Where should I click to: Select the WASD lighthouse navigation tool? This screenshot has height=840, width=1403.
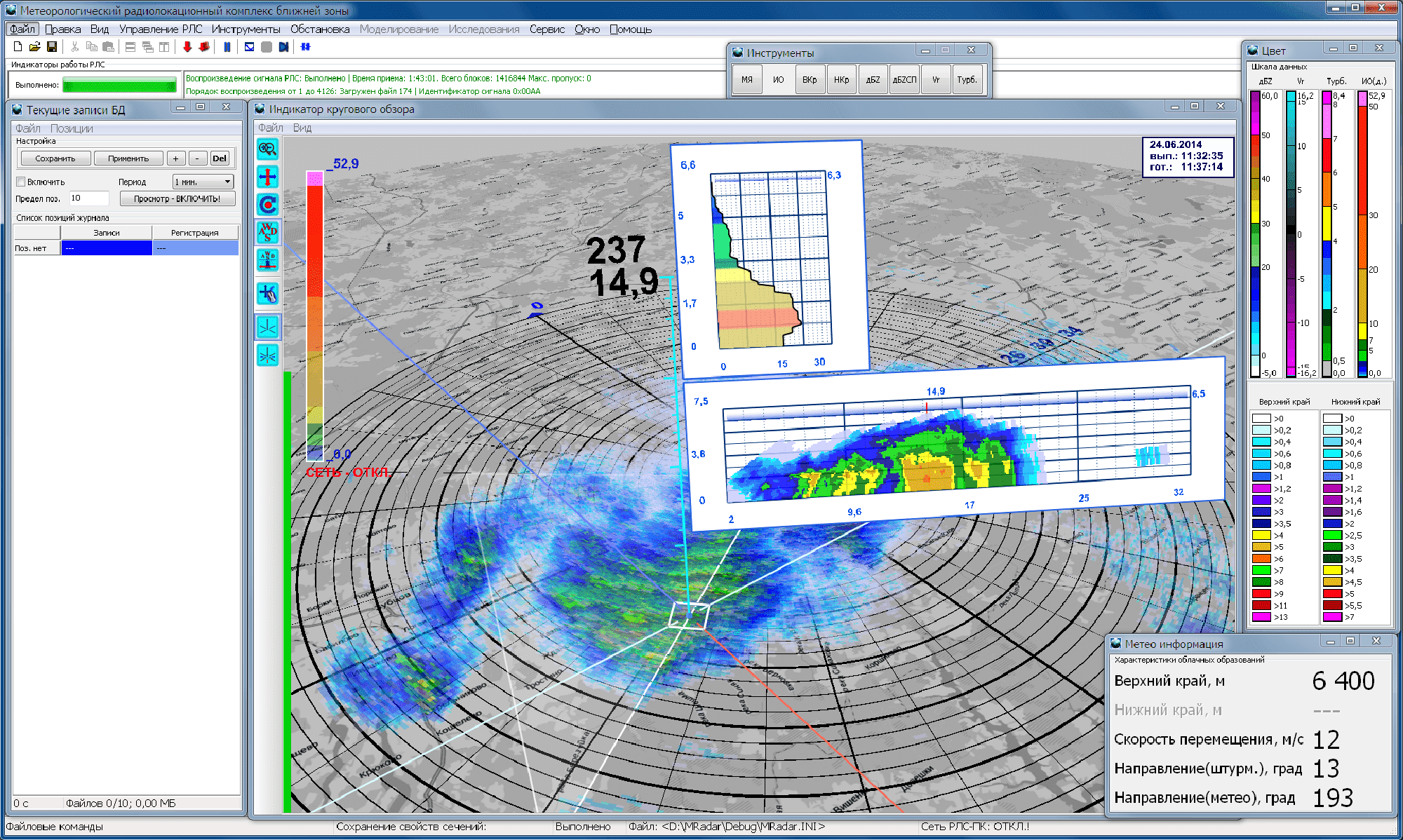click(x=268, y=260)
